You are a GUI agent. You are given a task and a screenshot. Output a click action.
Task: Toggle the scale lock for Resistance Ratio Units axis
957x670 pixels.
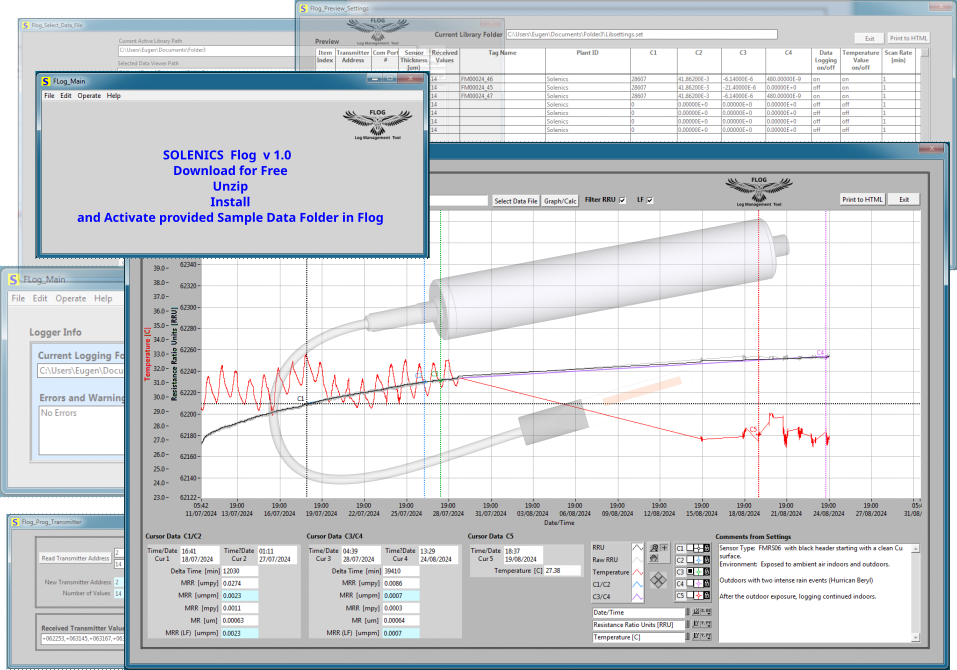click(688, 624)
